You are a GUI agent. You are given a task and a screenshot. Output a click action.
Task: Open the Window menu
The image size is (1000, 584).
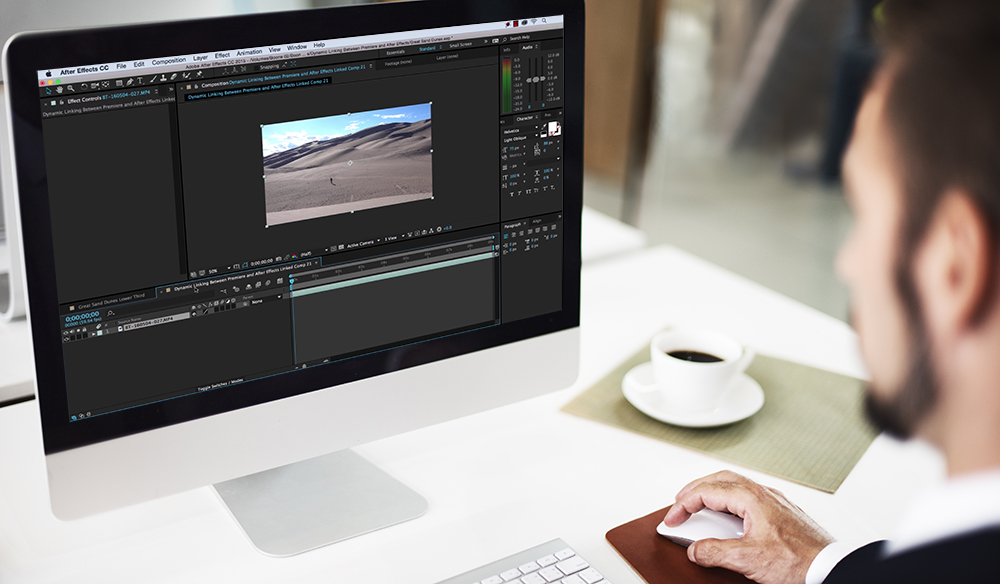[x=297, y=47]
